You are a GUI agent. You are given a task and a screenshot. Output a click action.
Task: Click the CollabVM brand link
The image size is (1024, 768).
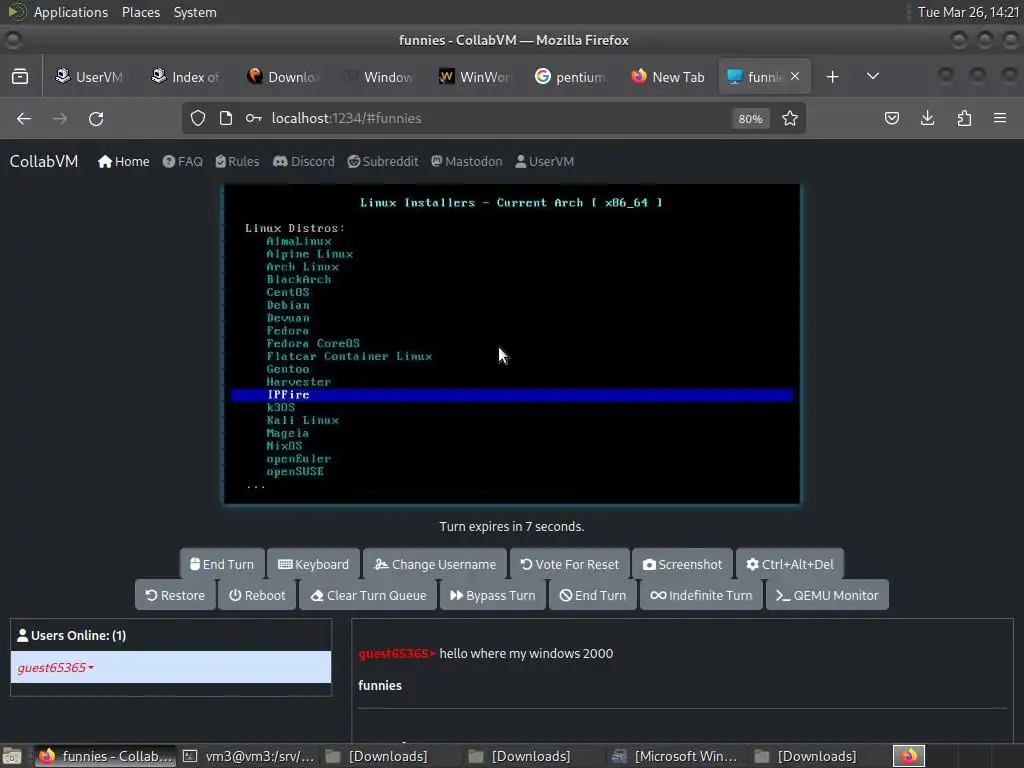pyautogui.click(x=44, y=161)
